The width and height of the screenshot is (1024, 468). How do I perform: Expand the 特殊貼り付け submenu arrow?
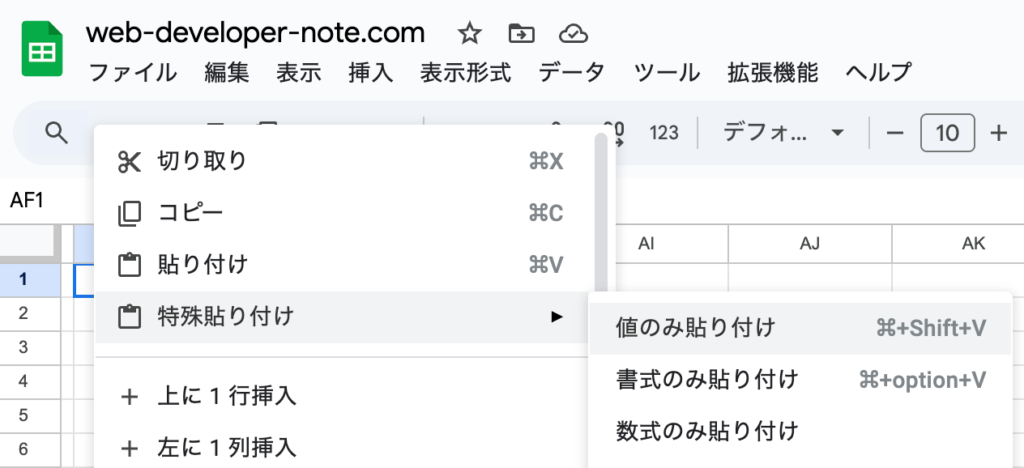(x=557, y=317)
